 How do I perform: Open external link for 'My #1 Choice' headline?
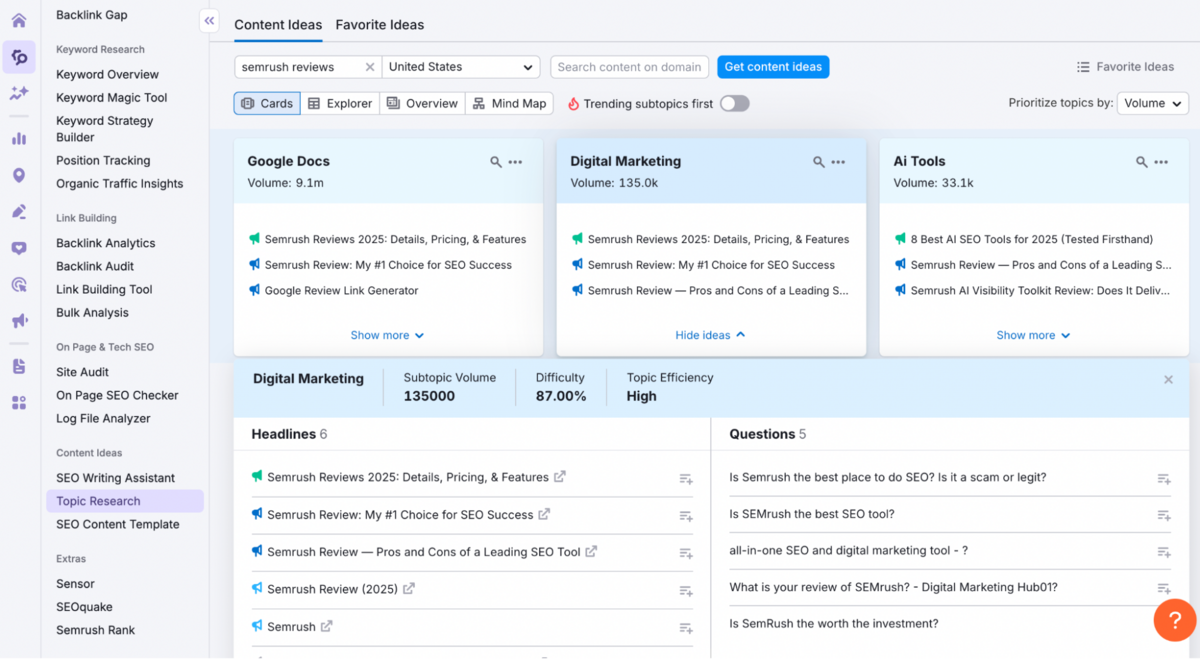[544, 514]
